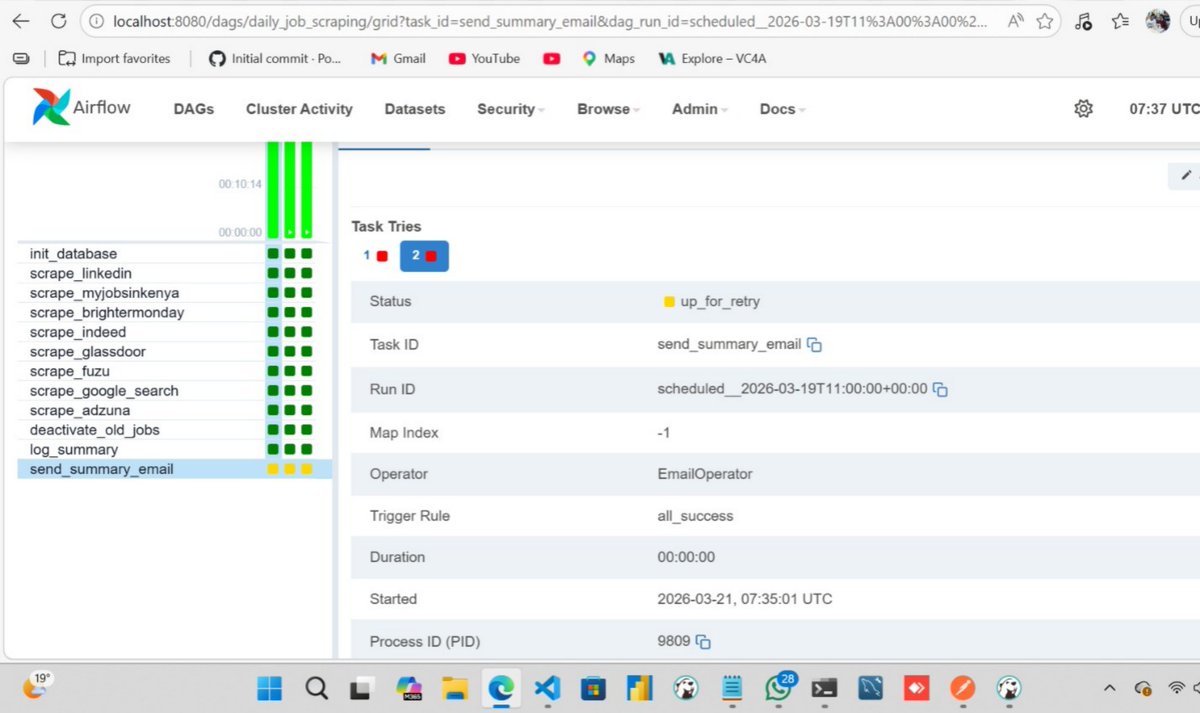Click the Wi-Fi icon in system tray
The width and height of the screenshot is (1200, 713).
point(1177,688)
